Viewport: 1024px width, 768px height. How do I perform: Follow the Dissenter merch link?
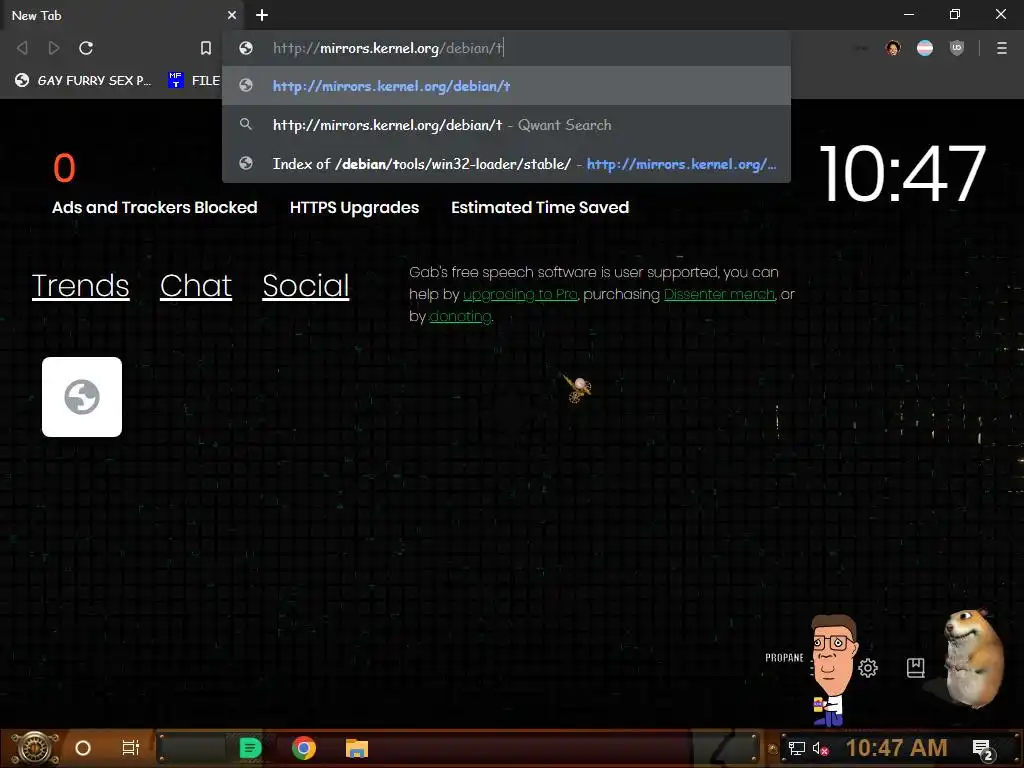pos(720,295)
